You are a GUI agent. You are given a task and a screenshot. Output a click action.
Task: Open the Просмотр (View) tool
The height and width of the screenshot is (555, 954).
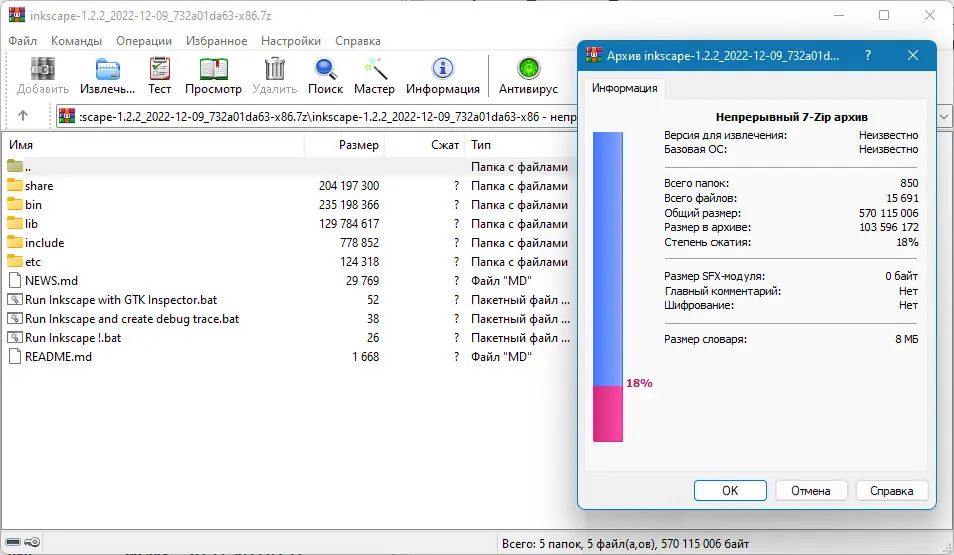tap(214, 69)
